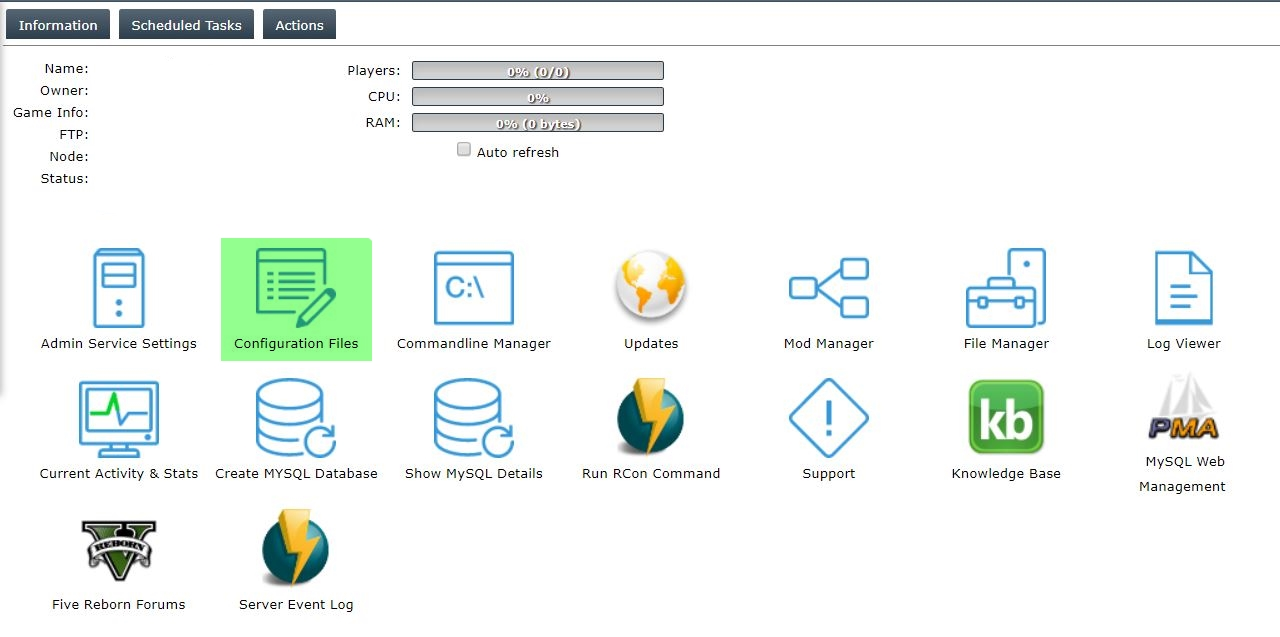Open the Log Viewer

pyautogui.click(x=1183, y=289)
